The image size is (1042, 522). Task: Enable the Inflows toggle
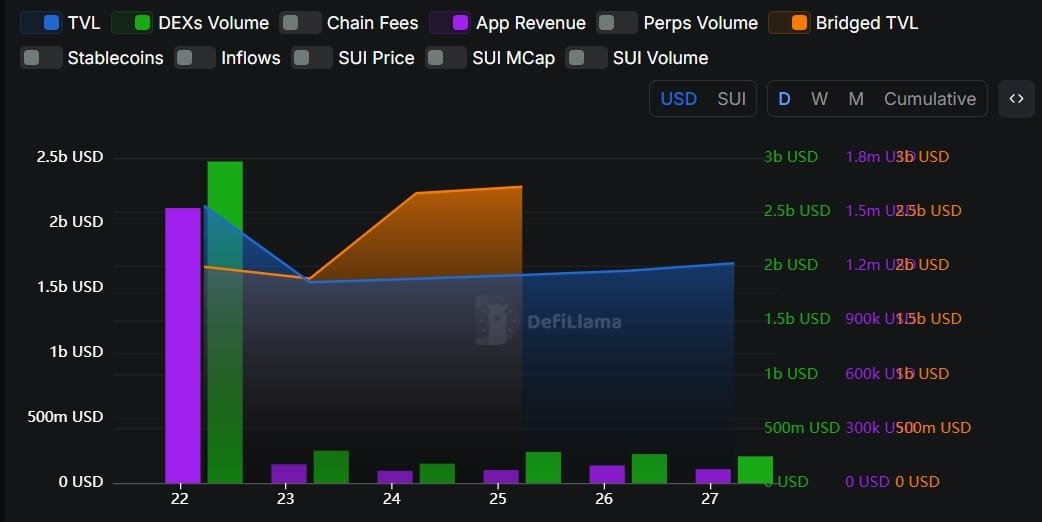[x=195, y=58]
